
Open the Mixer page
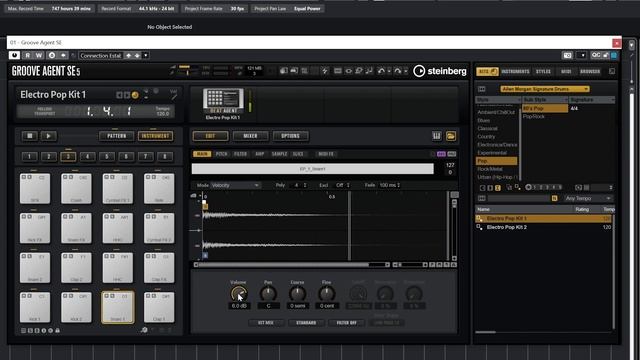[x=250, y=136]
